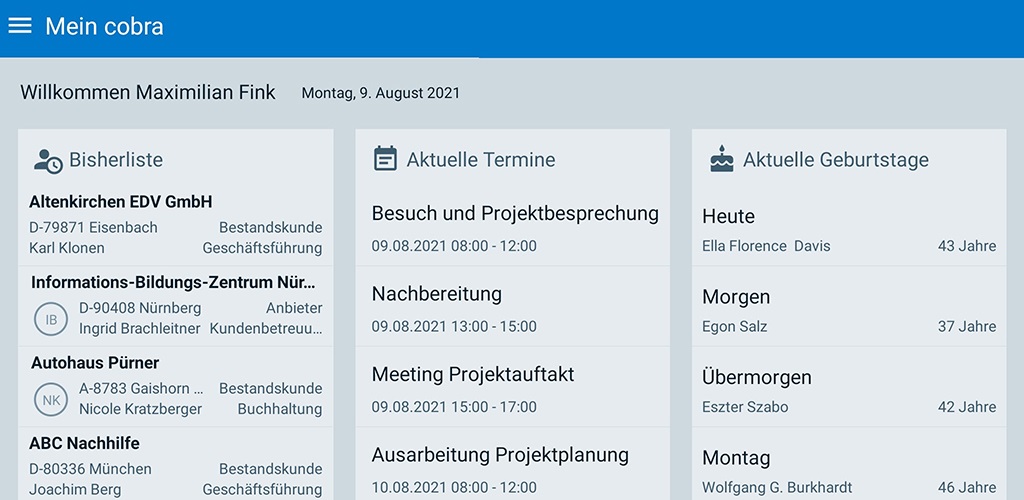This screenshot has width=1024, height=500.
Task: Click the Bisherliste person-clock icon
Action: pos(48,161)
